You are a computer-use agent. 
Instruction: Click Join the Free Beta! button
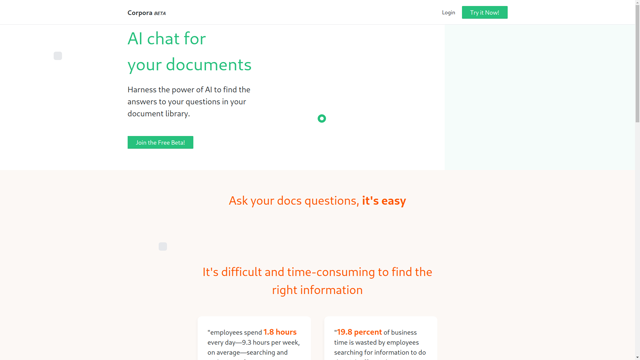coord(160,142)
